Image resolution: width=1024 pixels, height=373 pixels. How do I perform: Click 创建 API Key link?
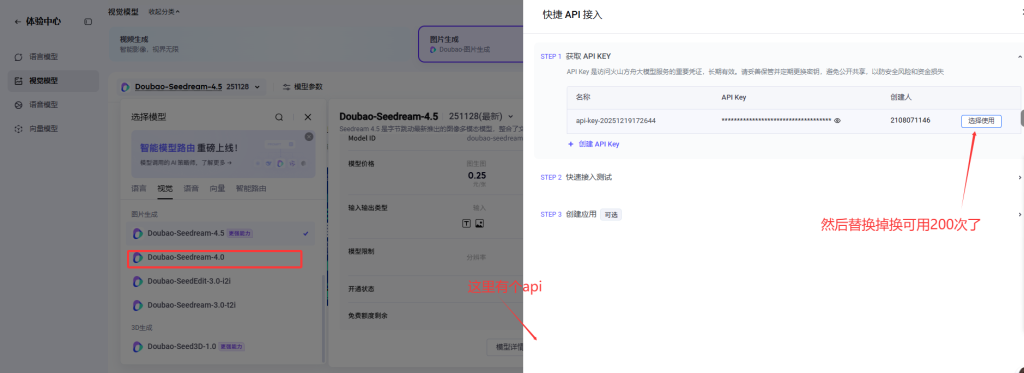[594, 144]
